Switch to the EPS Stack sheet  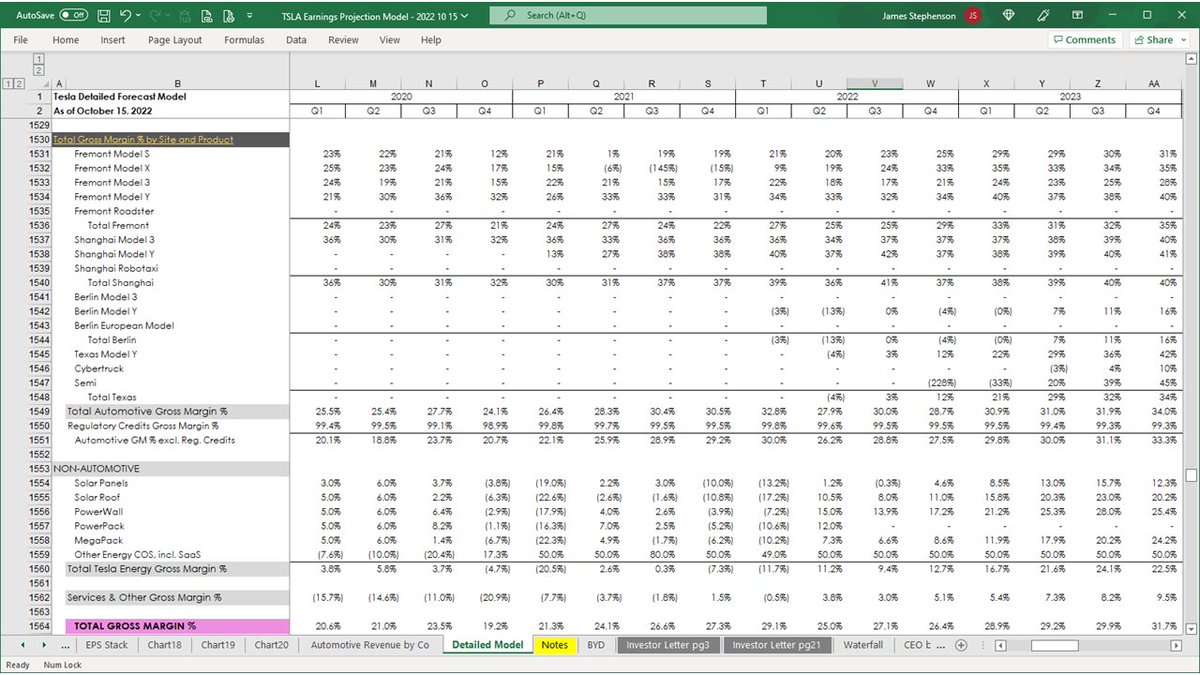point(107,645)
